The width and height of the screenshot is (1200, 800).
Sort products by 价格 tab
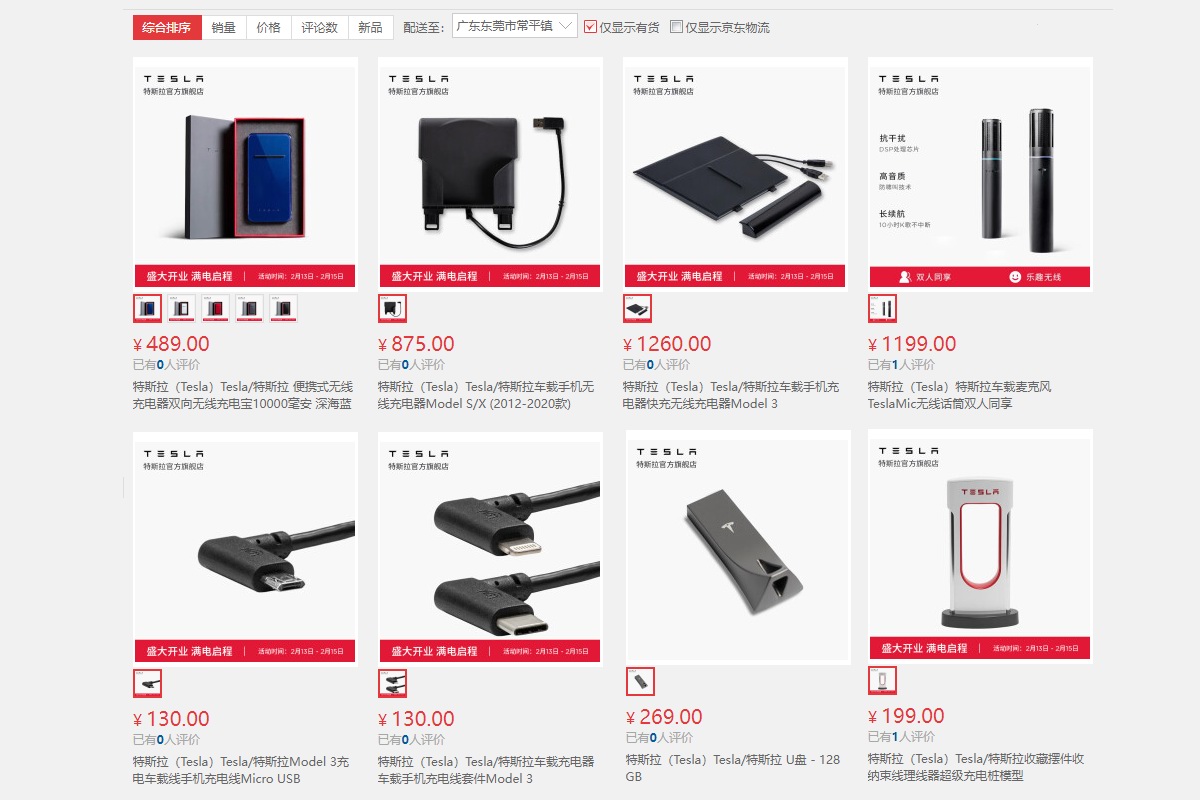pos(268,27)
